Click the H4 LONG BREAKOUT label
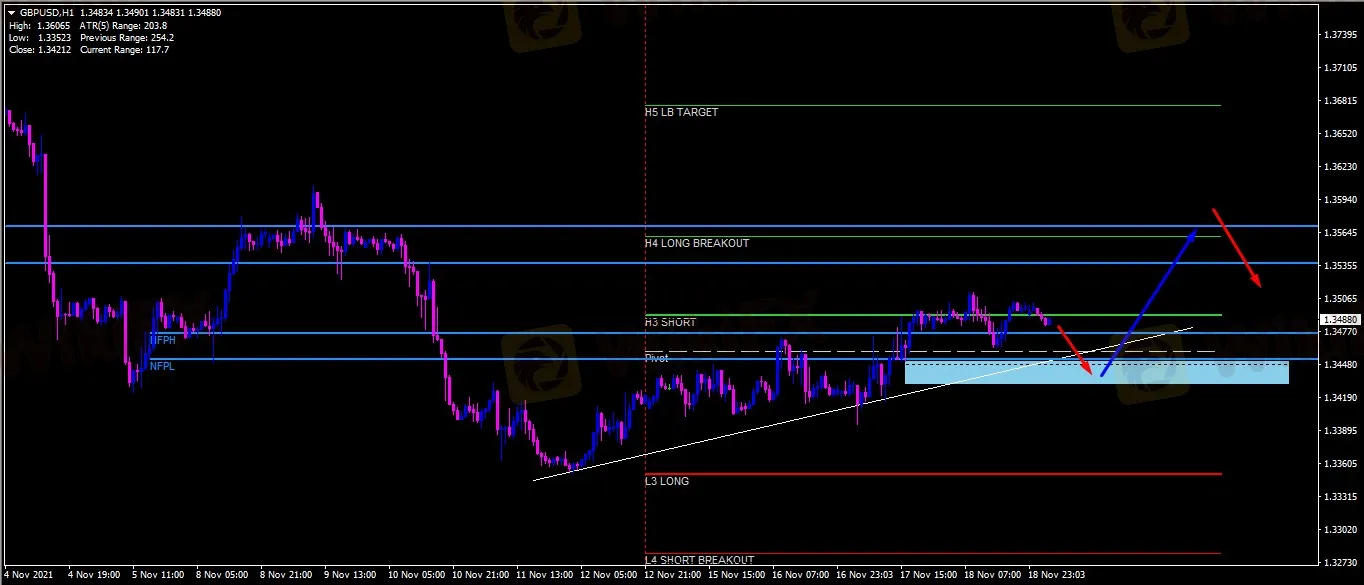 (697, 243)
